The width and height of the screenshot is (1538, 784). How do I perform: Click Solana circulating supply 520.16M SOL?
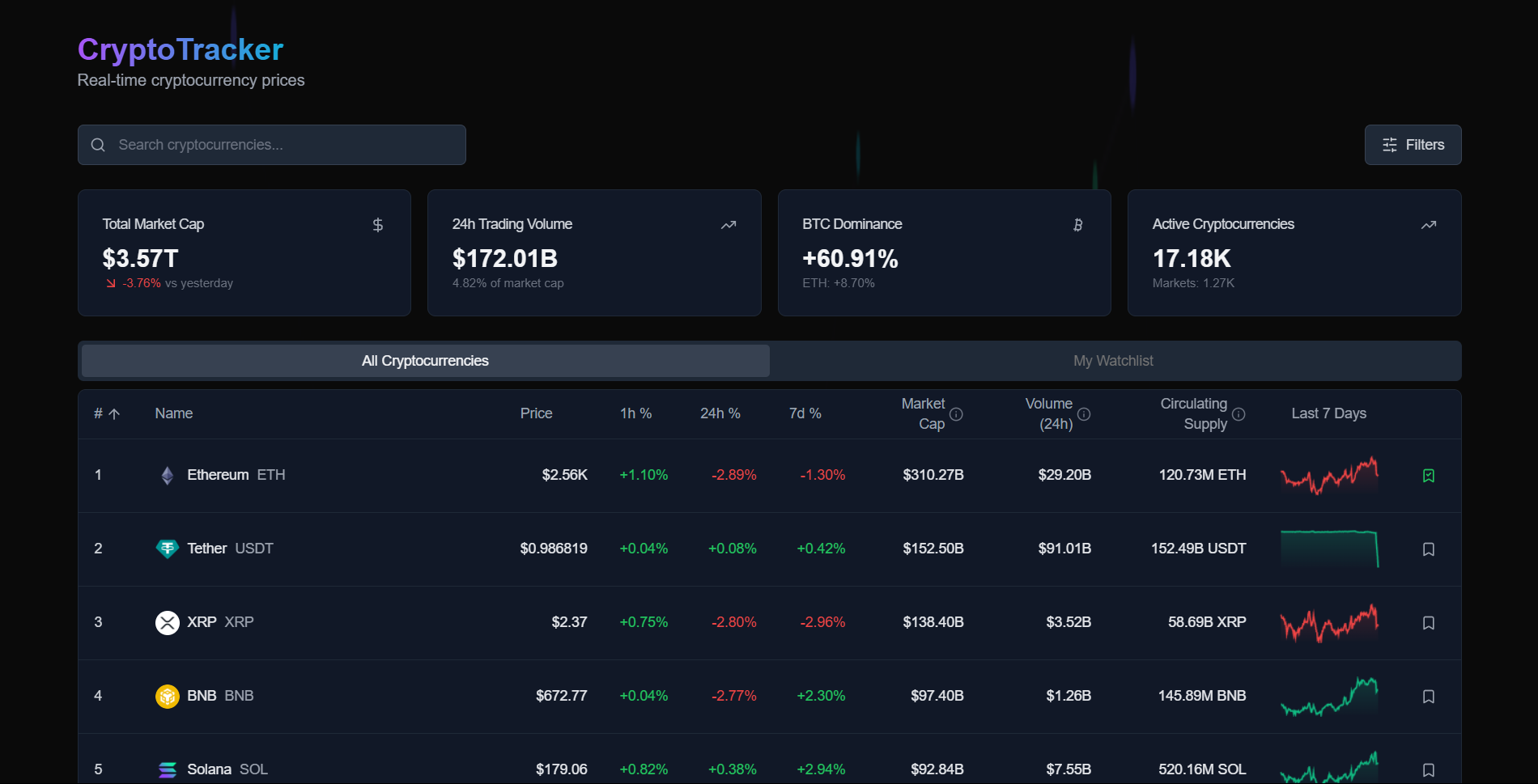point(1202,769)
